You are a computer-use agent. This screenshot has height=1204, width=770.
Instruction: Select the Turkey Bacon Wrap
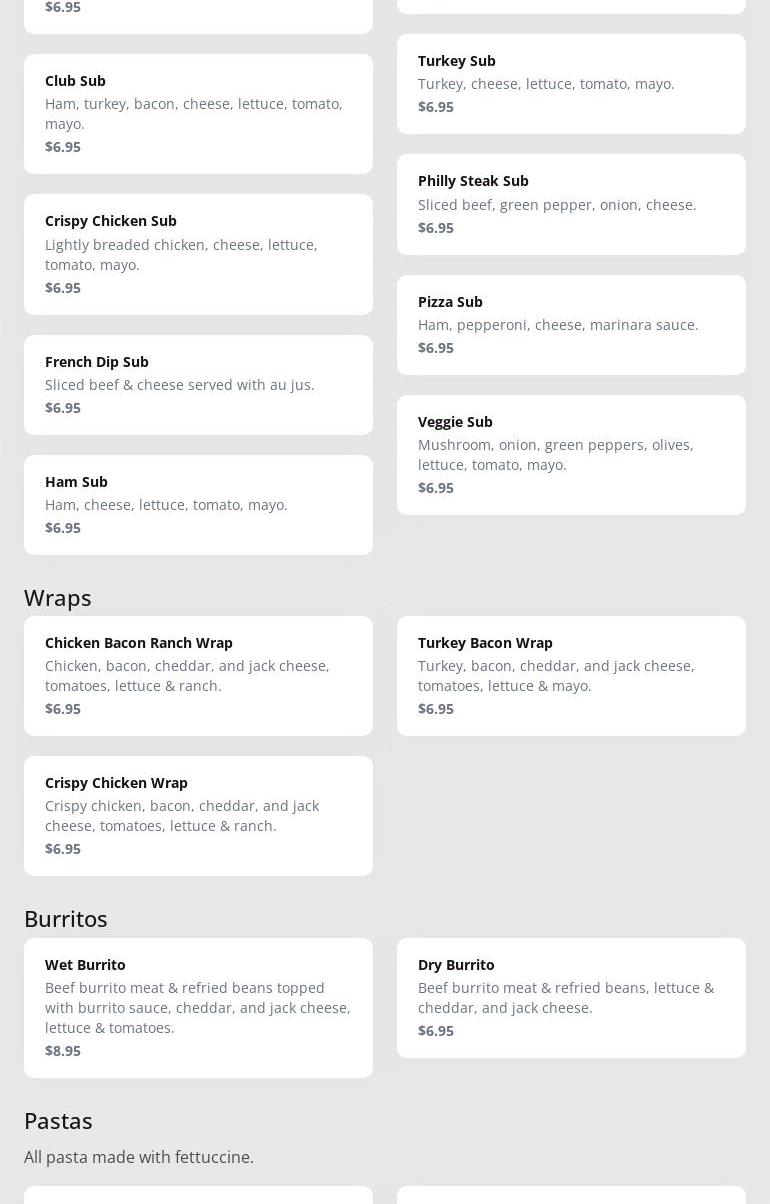click(x=571, y=675)
